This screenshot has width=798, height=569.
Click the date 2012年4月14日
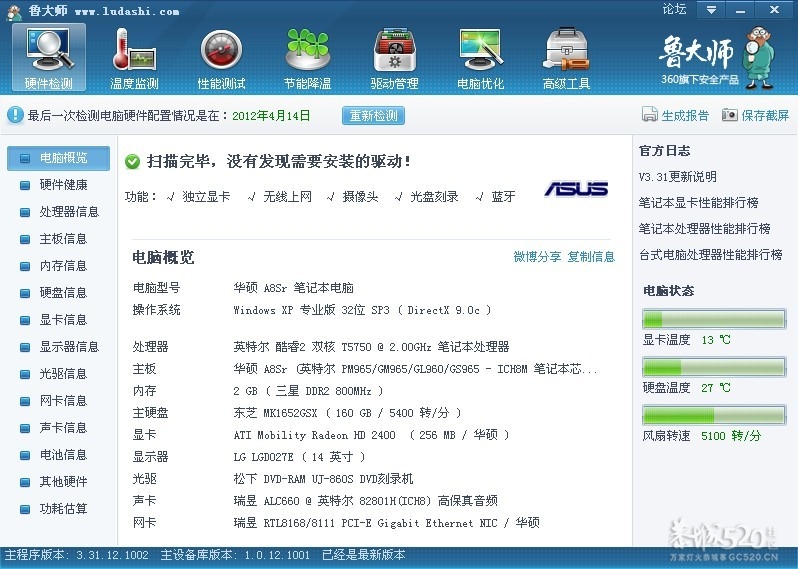point(271,116)
